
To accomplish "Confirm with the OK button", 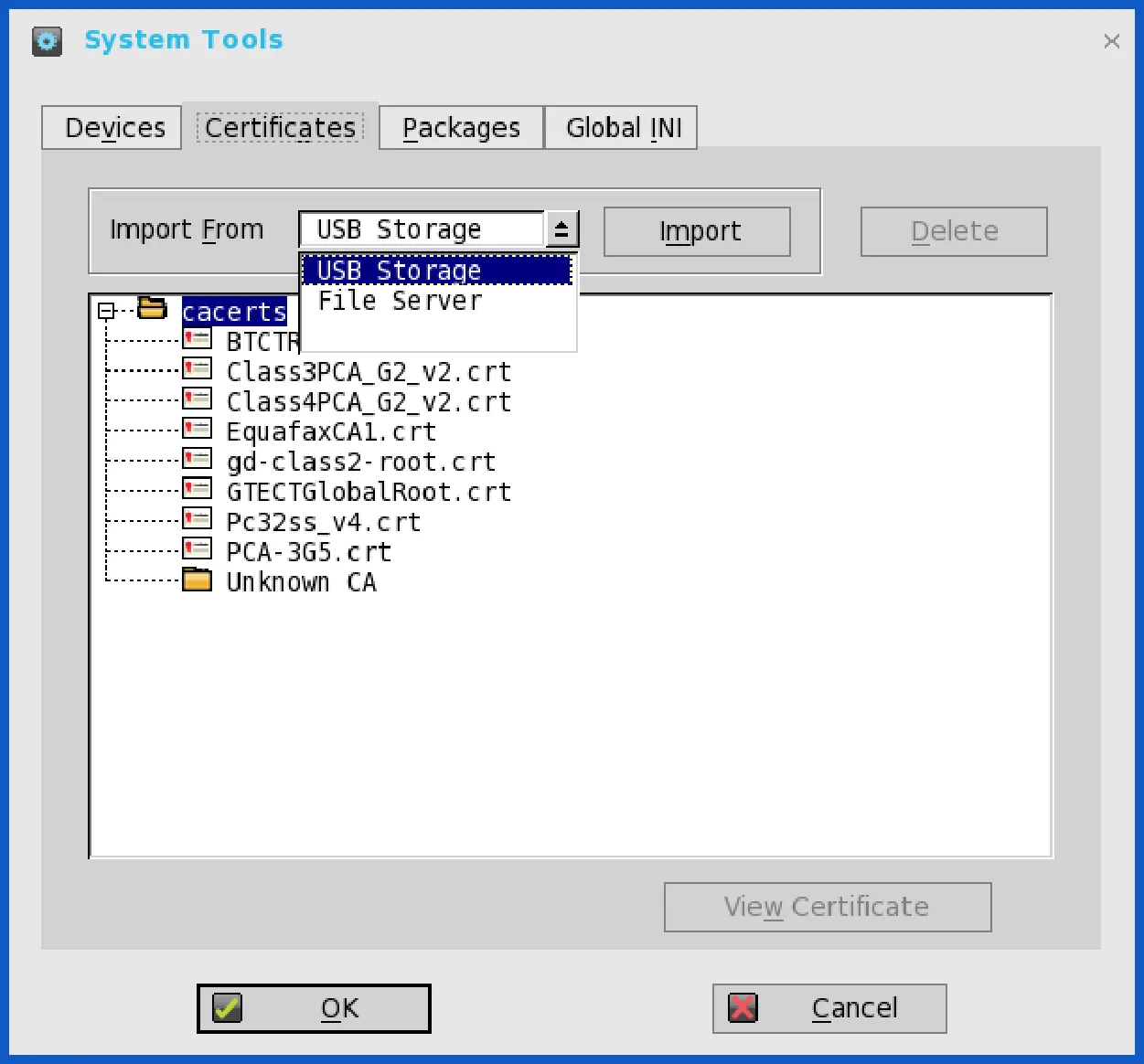I will [314, 1008].
